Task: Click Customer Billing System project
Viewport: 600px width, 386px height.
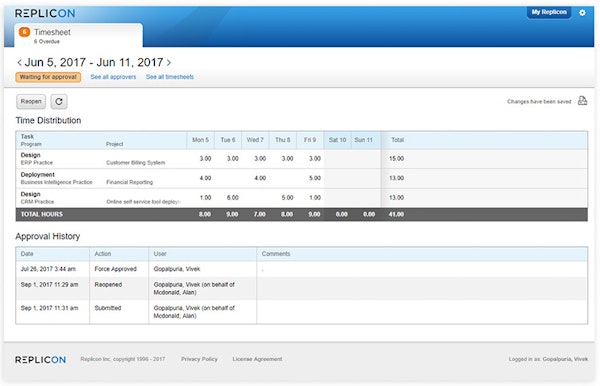Action: click(136, 163)
